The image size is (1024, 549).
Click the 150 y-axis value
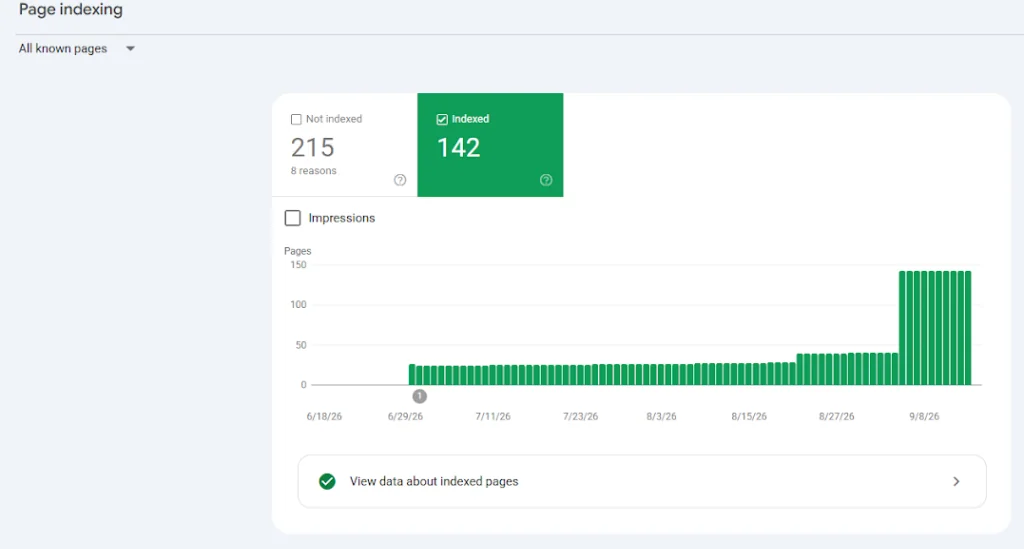[x=298, y=265]
